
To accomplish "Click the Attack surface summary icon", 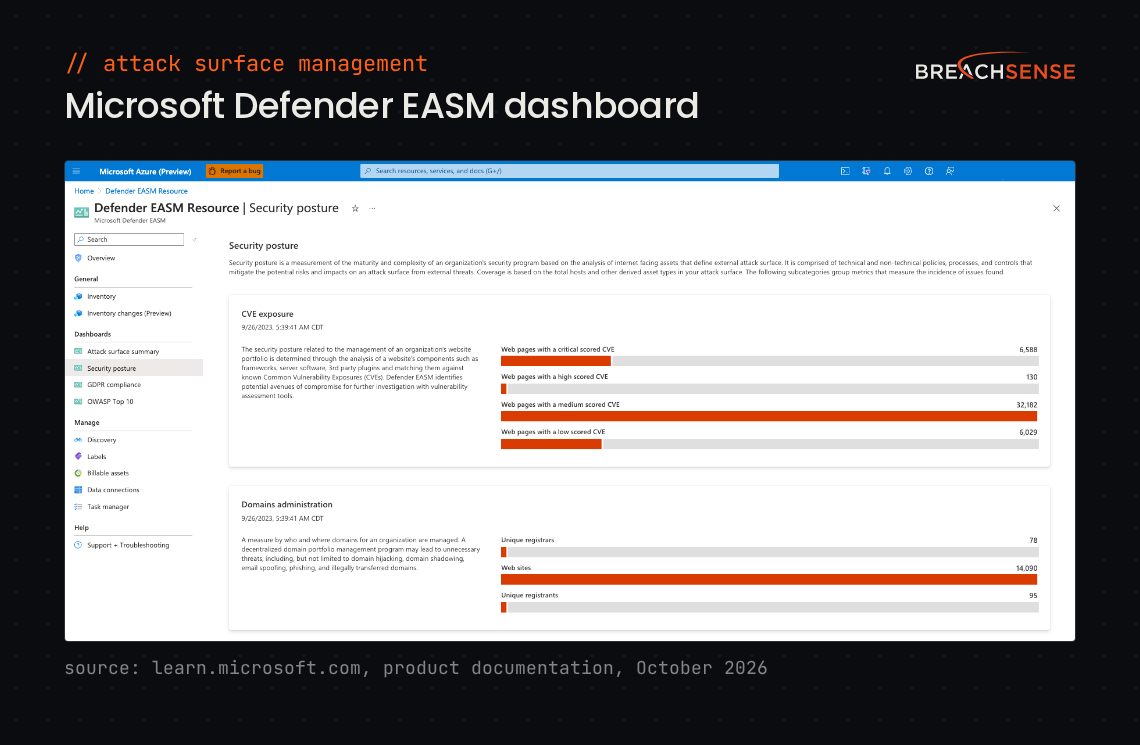I will (x=78, y=352).
